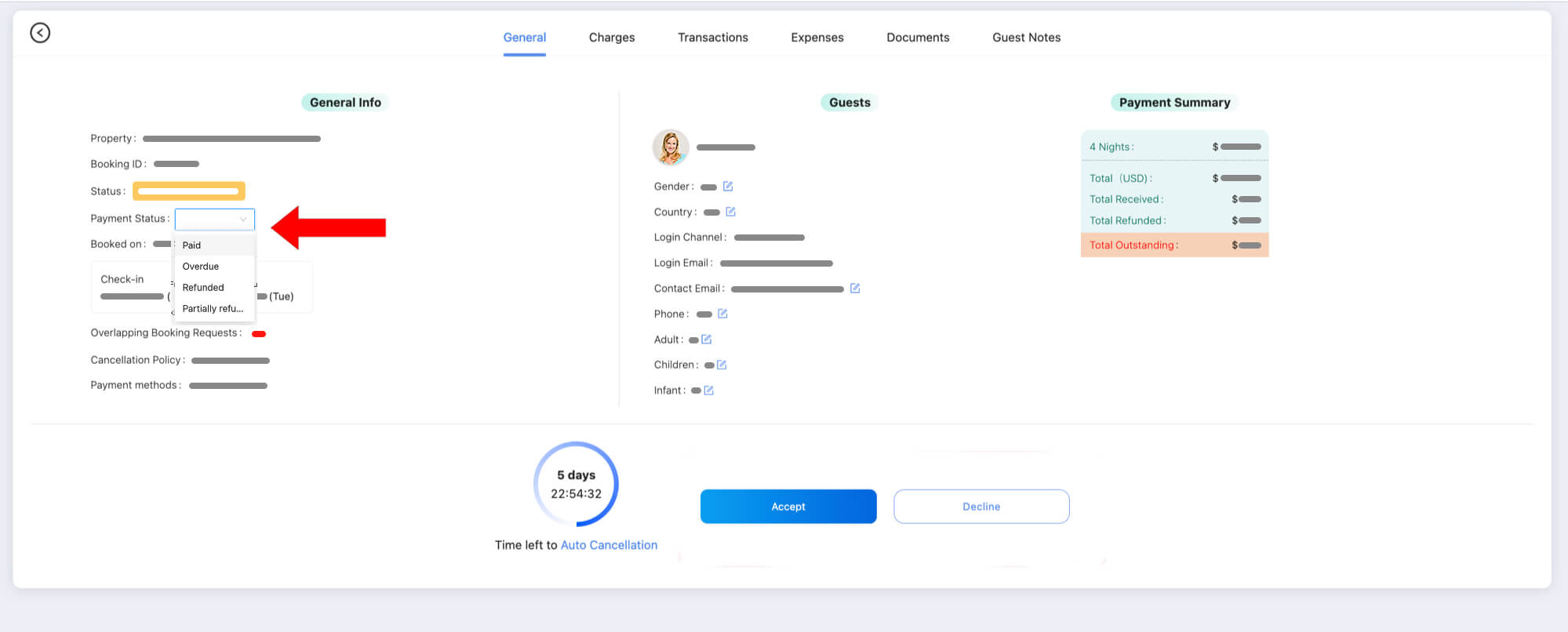The width and height of the screenshot is (1568, 632).
Task: Open the Transactions tab
Action: coord(713,38)
